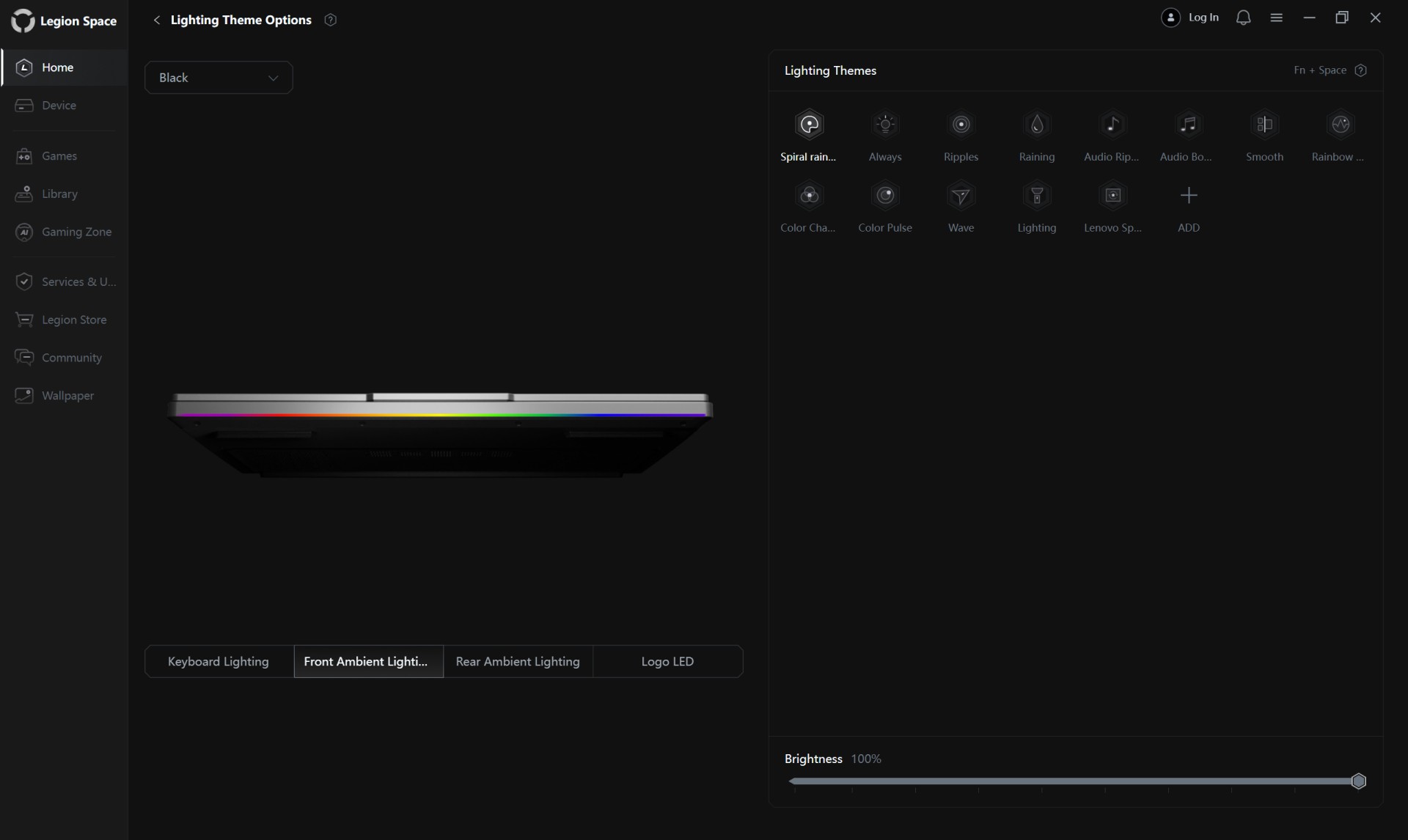Click the Log In button

tap(1190, 18)
